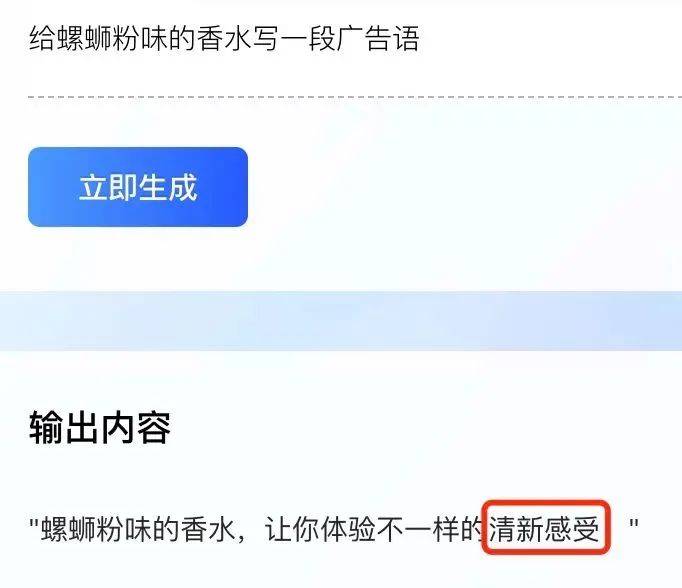Click the 内容 part of the heading
682x588 pixels.
tap(136, 428)
